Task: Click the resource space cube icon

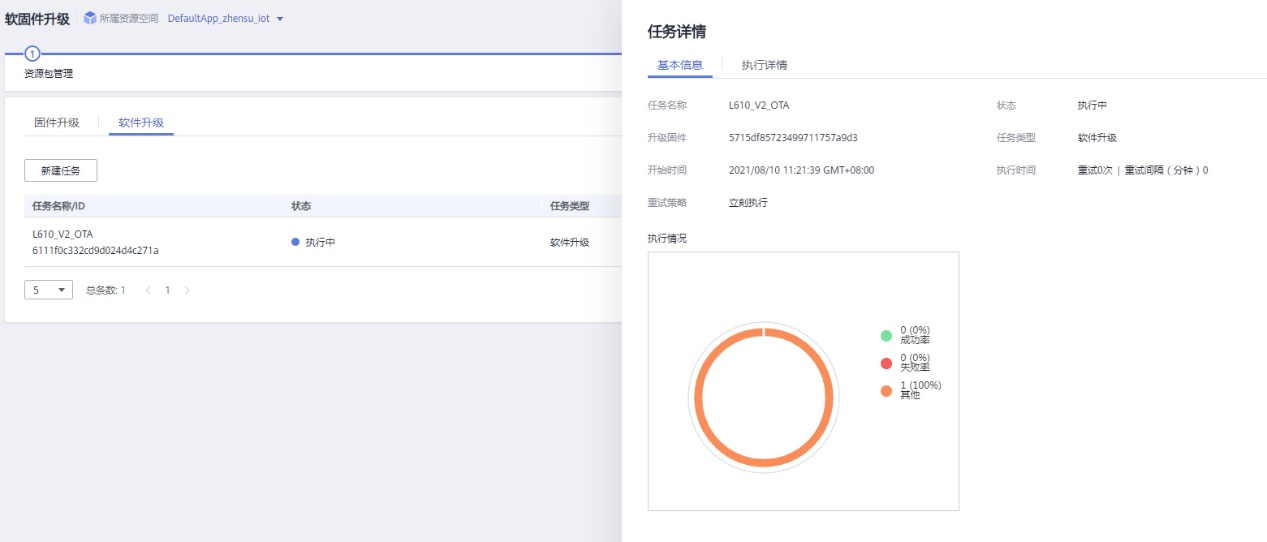Action: (x=90, y=18)
